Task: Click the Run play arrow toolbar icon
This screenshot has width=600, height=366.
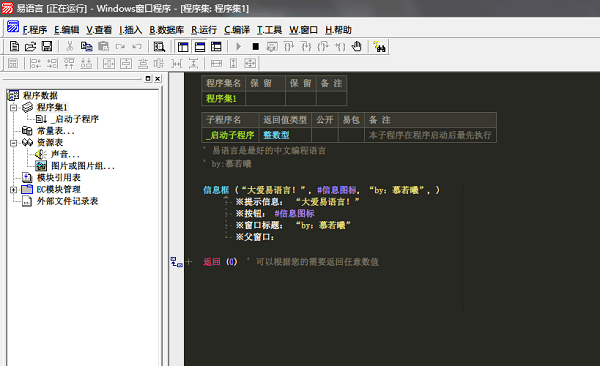Action: [239, 47]
